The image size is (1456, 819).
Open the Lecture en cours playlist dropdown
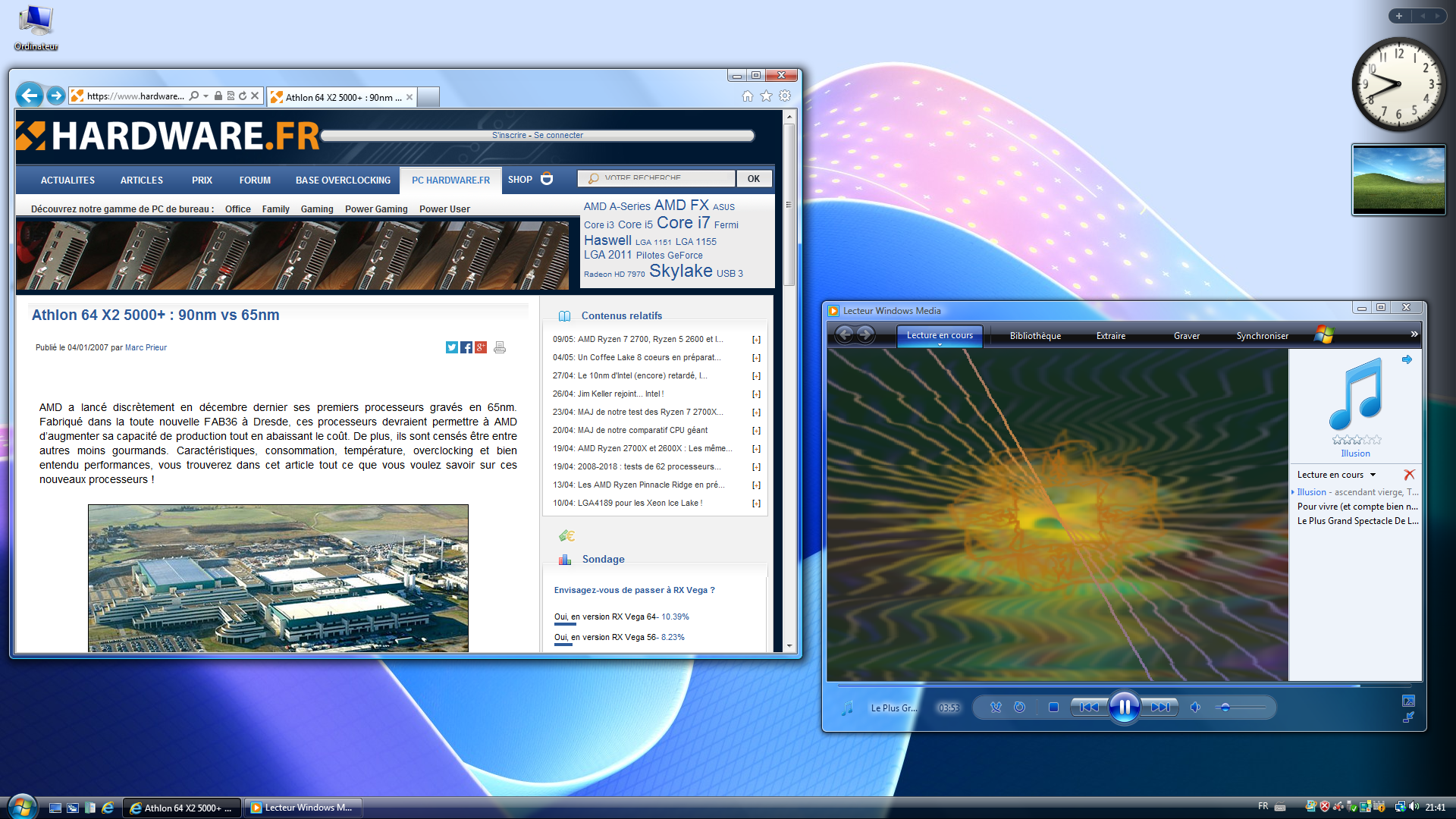(x=1373, y=475)
